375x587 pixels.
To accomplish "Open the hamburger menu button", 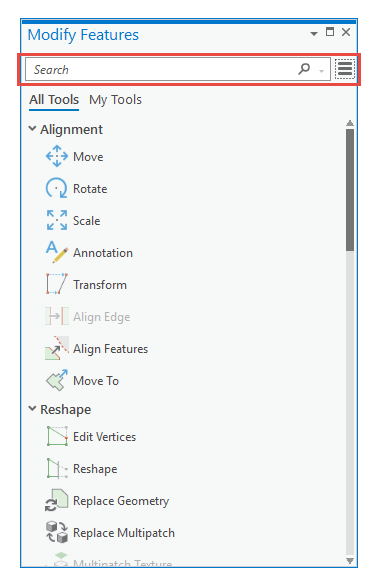I will tap(345, 69).
